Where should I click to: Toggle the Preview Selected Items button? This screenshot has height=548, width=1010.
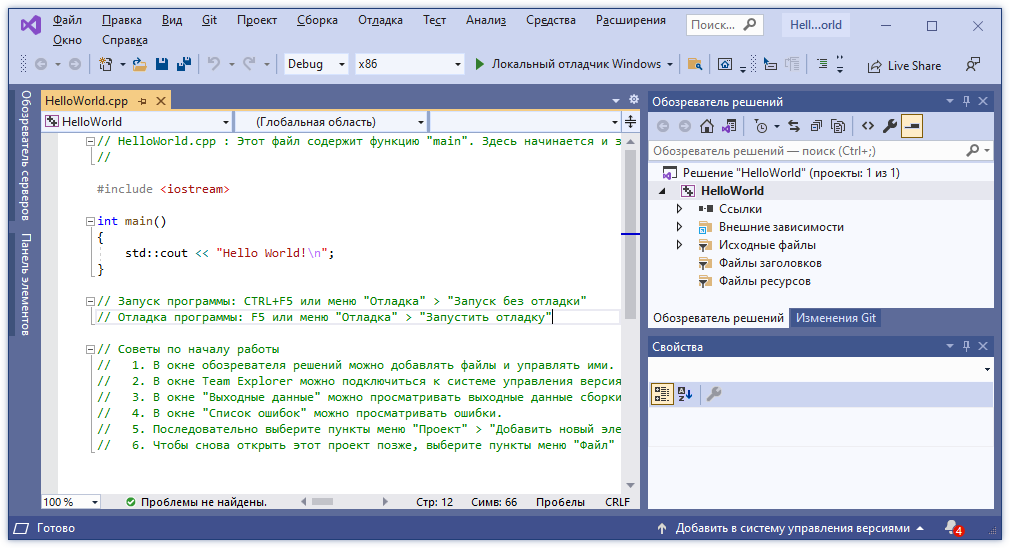[x=911, y=126]
